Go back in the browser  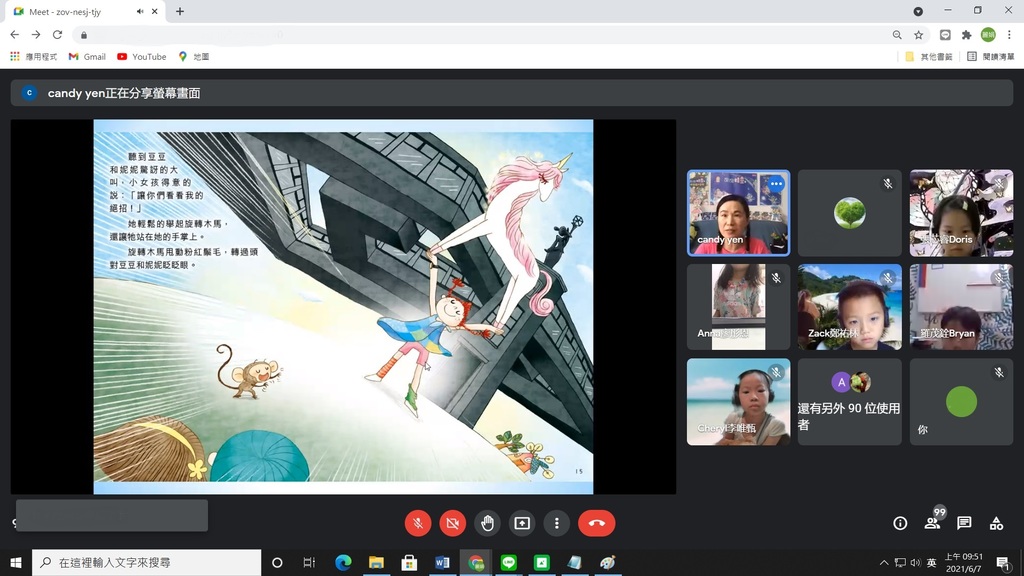pos(14,35)
